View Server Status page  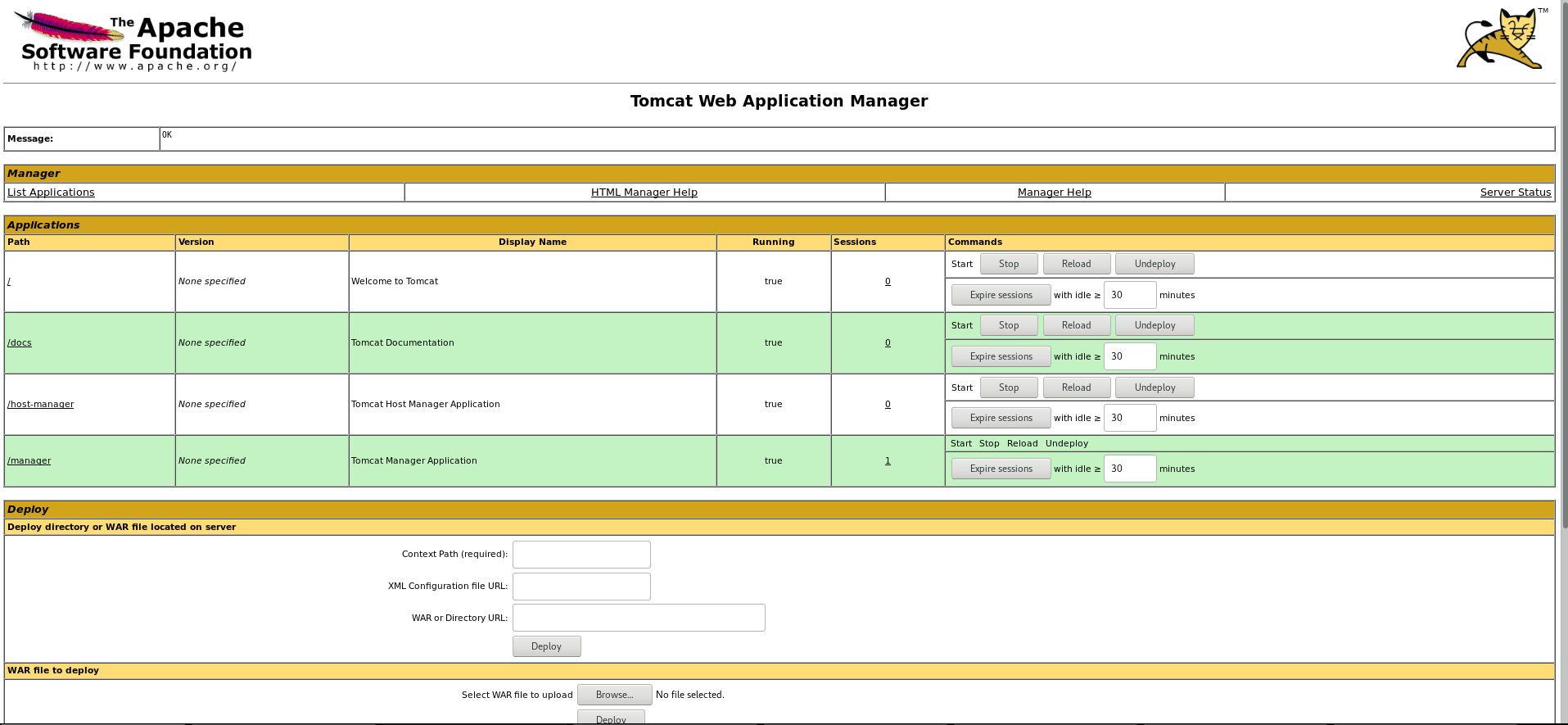[1515, 193]
